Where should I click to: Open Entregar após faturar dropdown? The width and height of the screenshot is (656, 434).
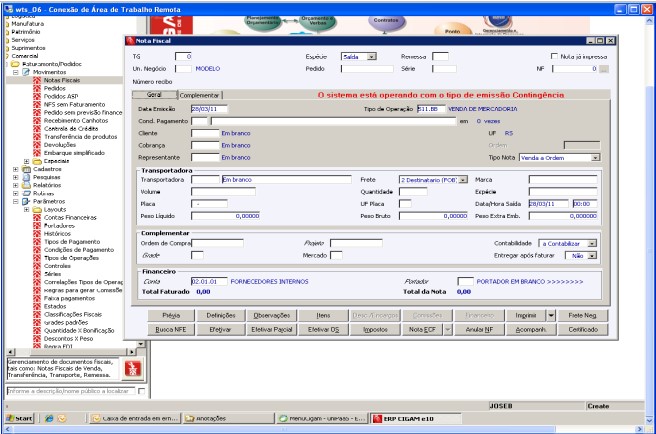tap(592, 256)
